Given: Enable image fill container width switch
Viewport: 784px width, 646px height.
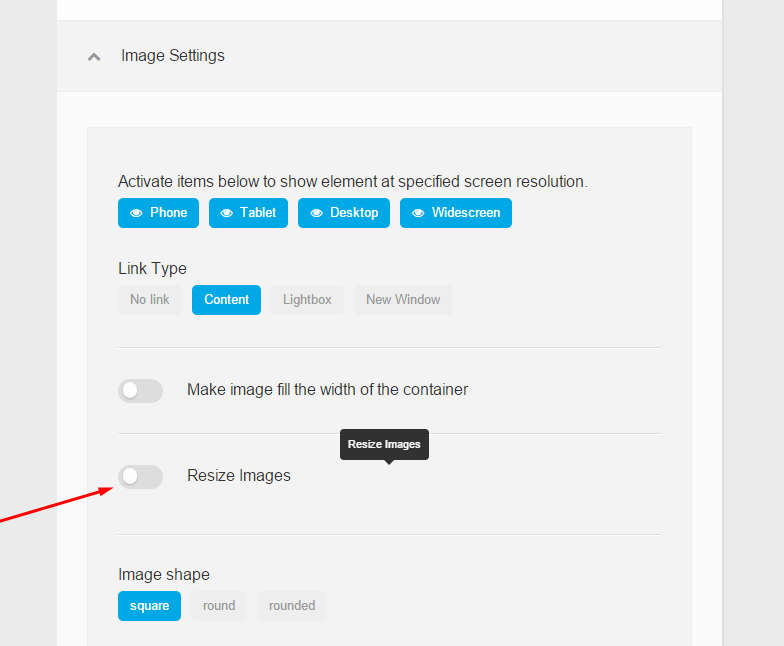Looking at the screenshot, I should pyautogui.click(x=140, y=390).
